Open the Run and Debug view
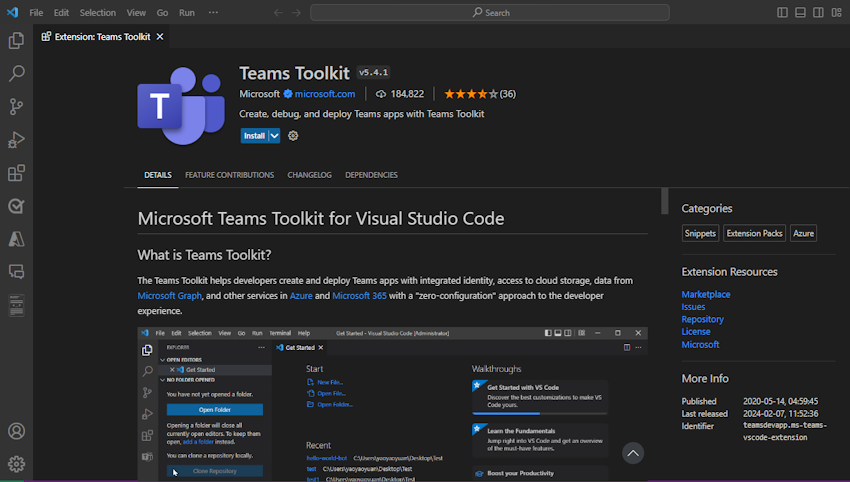The image size is (850, 482). click(x=16, y=140)
